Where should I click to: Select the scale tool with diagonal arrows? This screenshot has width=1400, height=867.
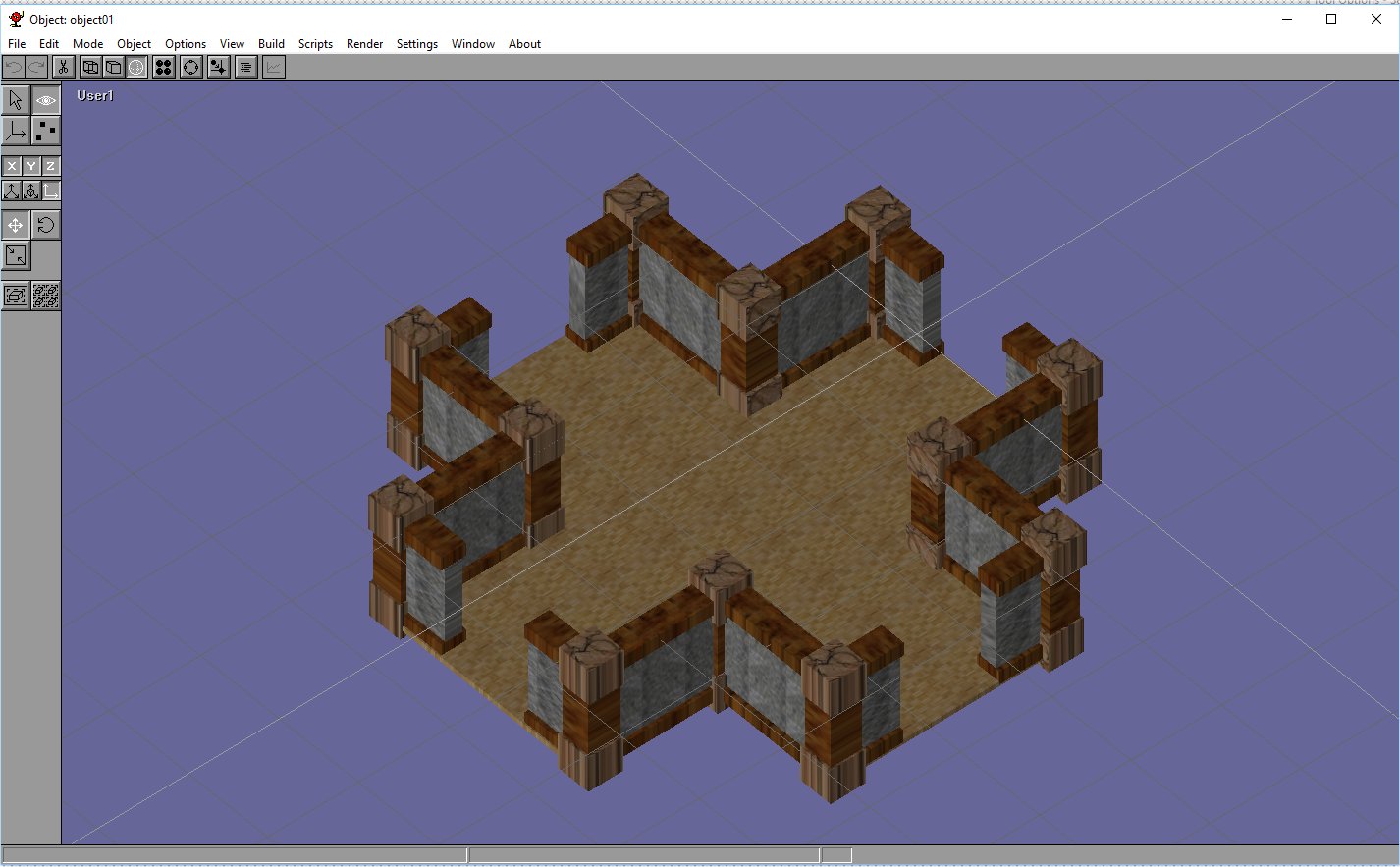coord(16,255)
